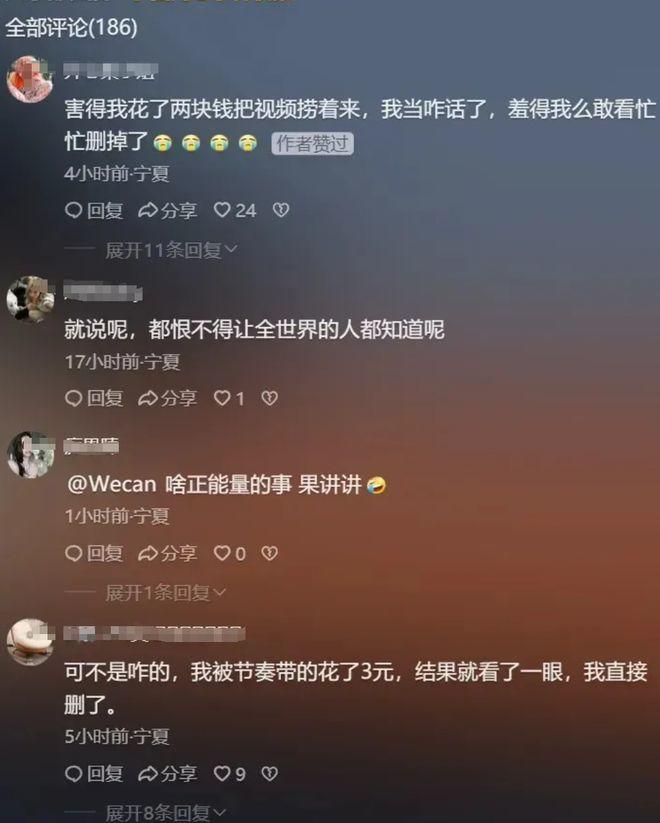Dislike the comment posted 5小时前
660x823 pixels.
[x=270, y=773]
